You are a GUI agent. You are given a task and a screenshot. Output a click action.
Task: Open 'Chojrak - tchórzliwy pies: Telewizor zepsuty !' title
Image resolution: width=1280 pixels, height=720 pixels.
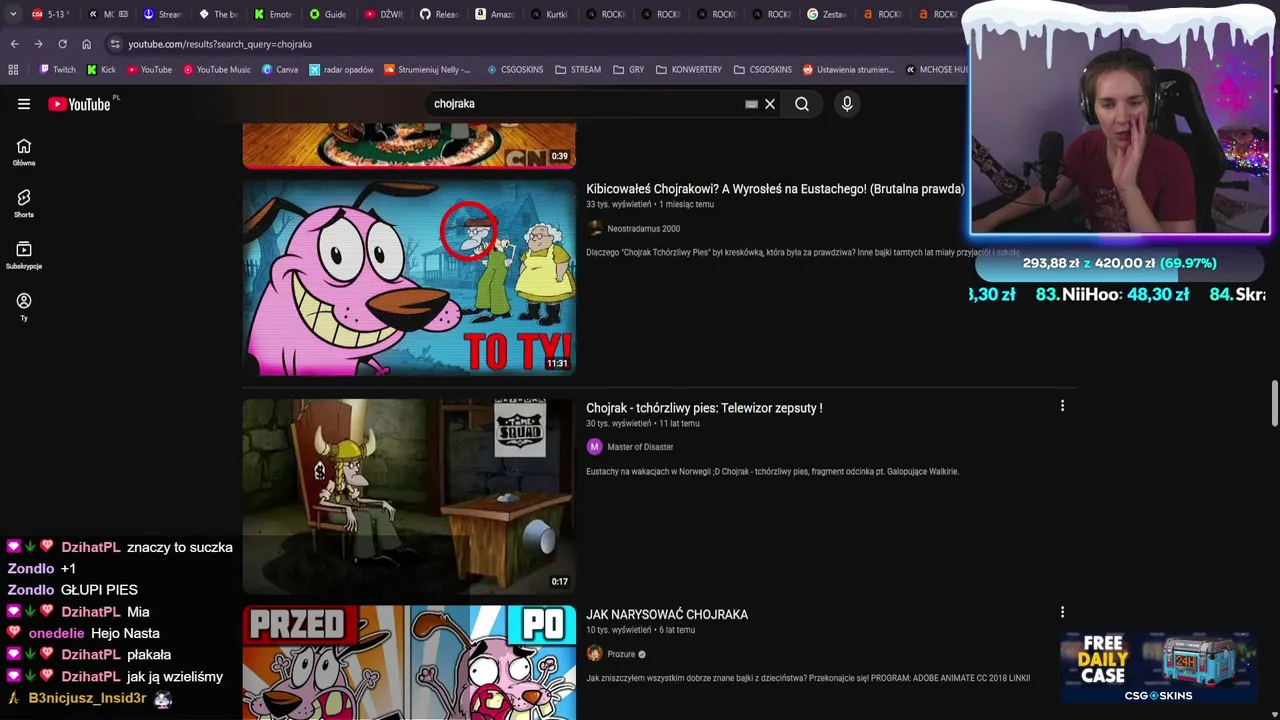(704, 408)
